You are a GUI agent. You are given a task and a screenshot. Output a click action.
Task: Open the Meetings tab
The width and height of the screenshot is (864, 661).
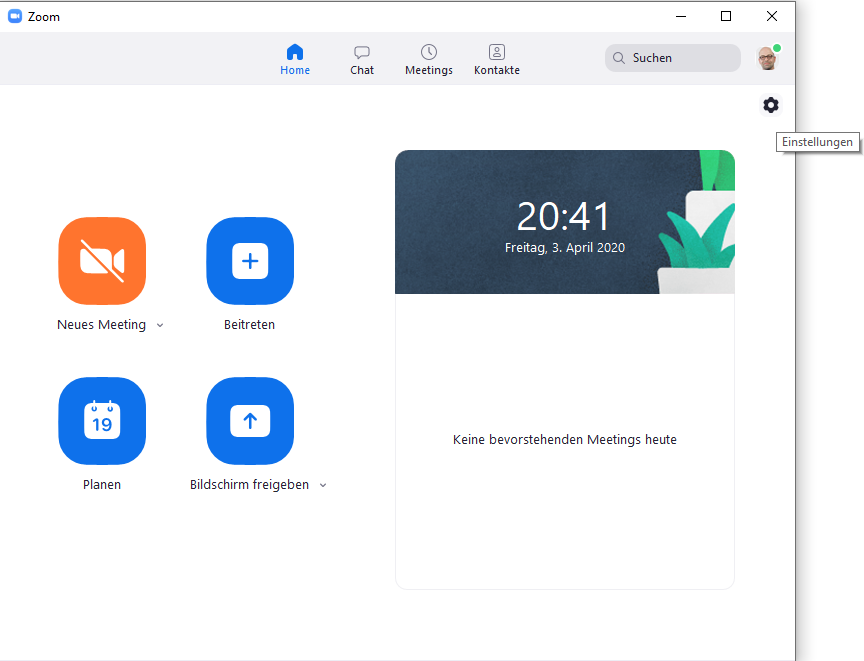click(x=429, y=59)
